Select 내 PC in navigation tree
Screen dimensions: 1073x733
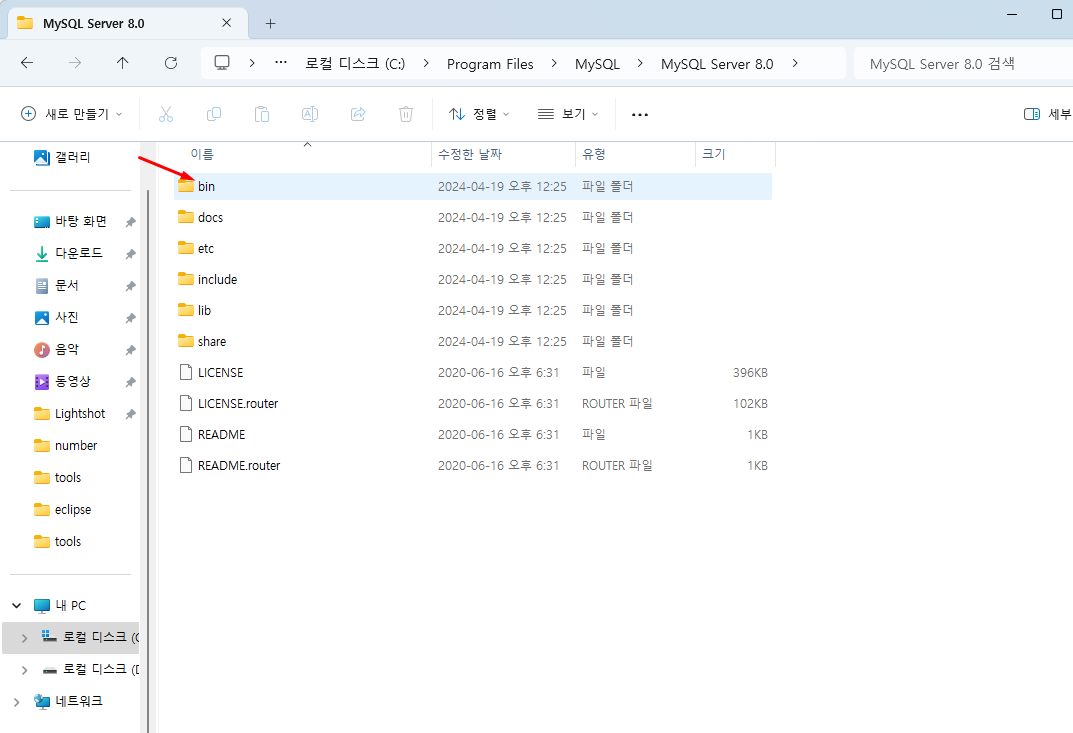[70, 606]
